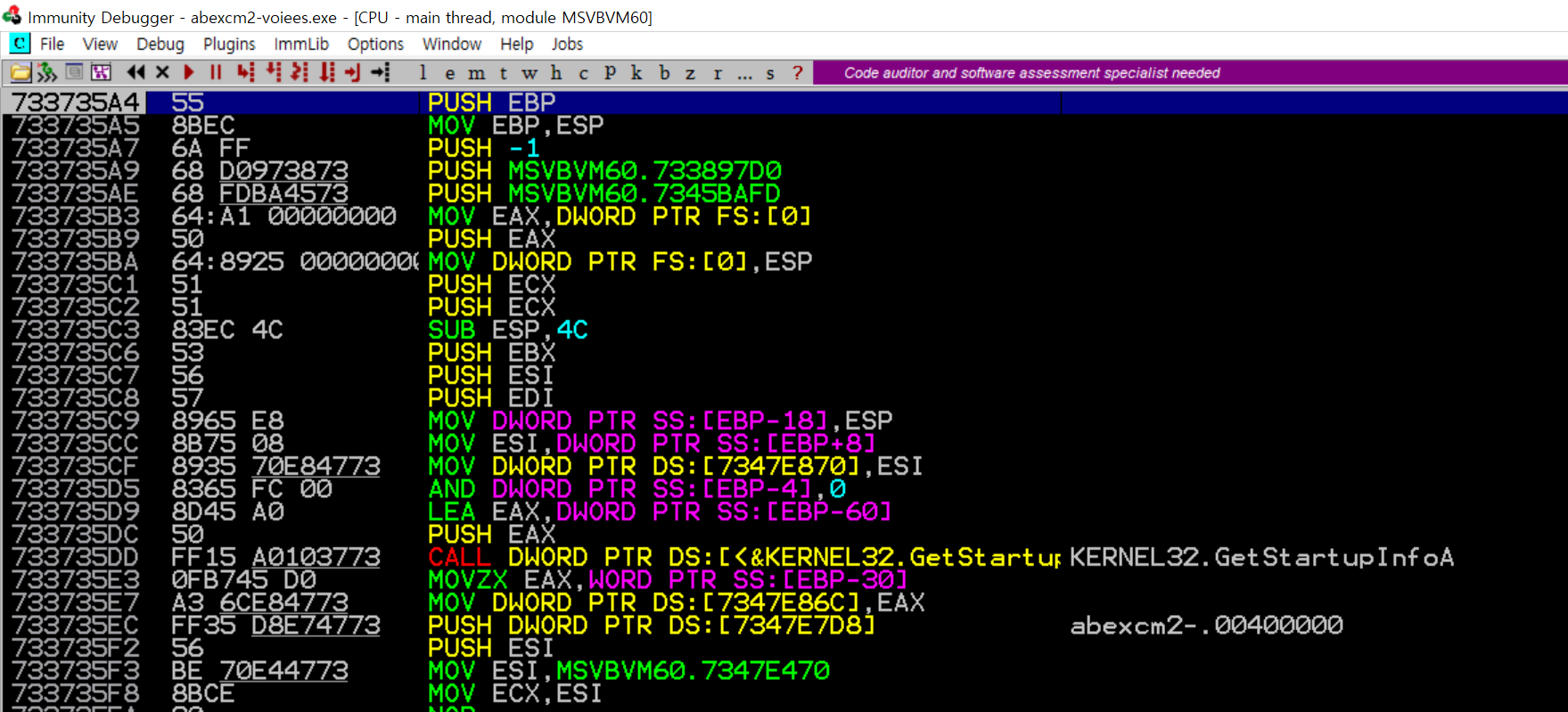Close the program with the X icon
The width and height of the screenshot is (1568, 712).
tap(162, 72)
